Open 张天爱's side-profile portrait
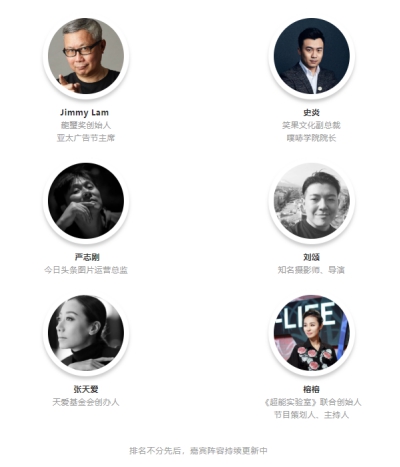This screenshot has width=400, height=467. pos(86,333)
